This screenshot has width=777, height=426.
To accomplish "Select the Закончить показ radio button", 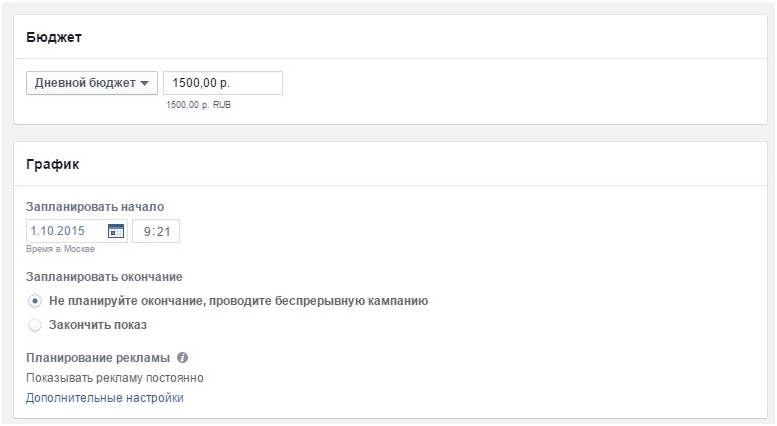I will pos(35,325).
